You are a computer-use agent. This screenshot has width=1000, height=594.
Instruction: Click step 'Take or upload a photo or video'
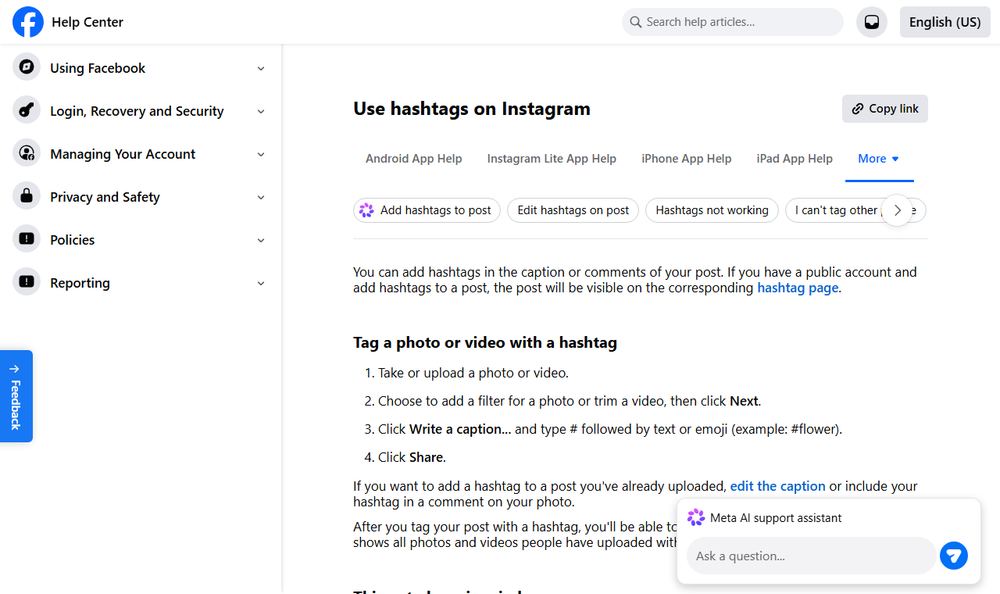tap(473, 373)
